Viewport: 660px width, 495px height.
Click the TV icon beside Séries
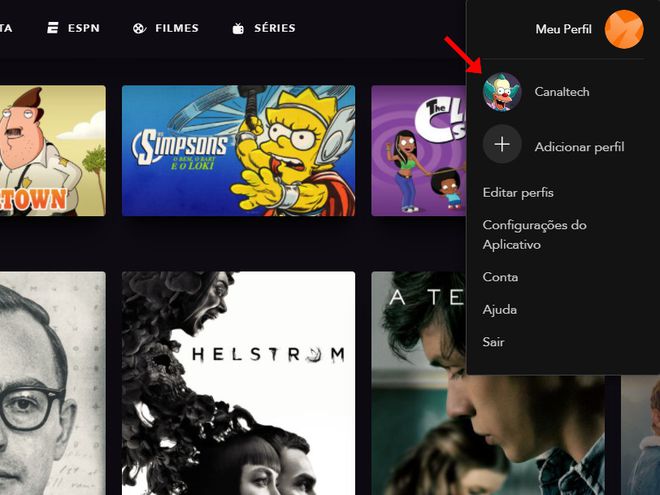(x=238, y=28)
